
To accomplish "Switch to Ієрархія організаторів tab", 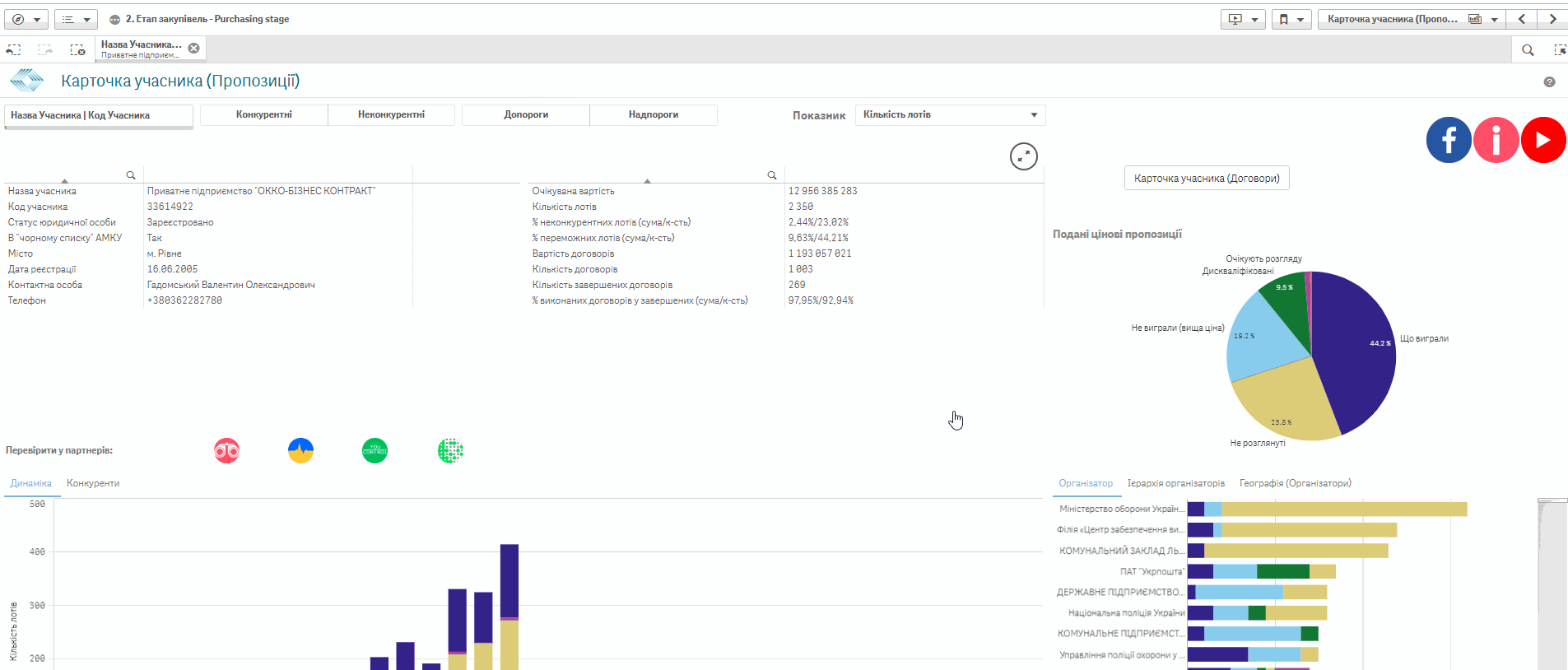I will (x=1175, y=484).
